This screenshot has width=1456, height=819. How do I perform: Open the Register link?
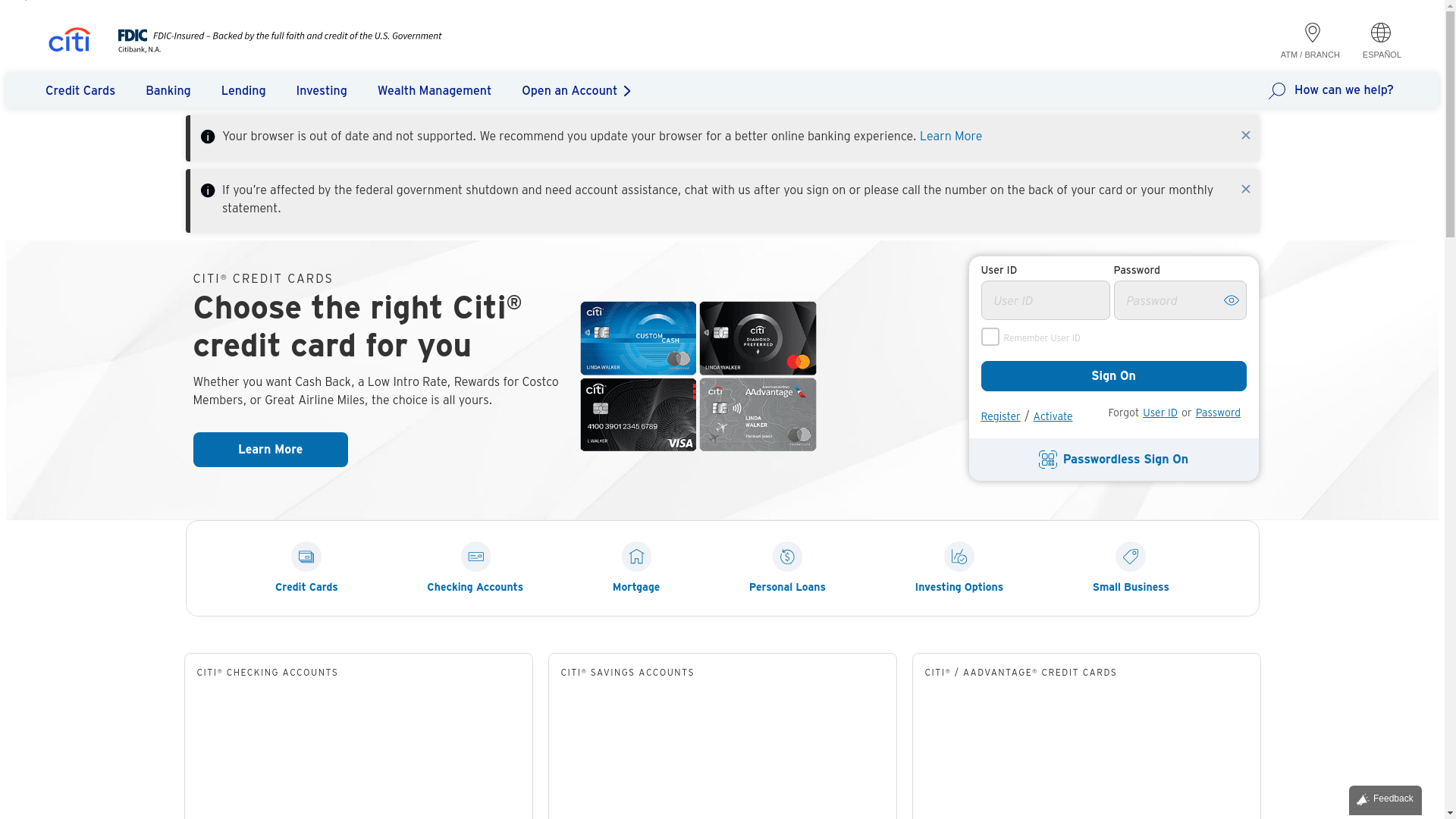(1000, 416)
